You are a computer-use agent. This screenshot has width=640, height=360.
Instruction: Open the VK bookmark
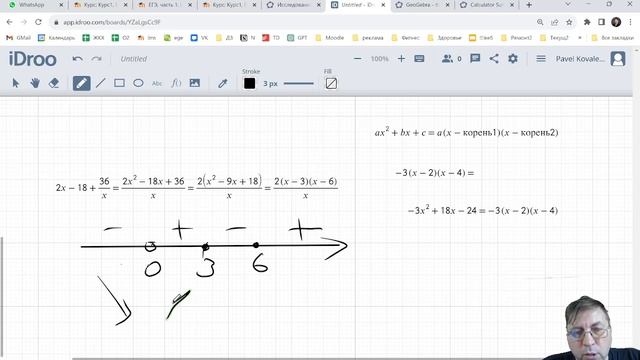[x=199, y=38]
